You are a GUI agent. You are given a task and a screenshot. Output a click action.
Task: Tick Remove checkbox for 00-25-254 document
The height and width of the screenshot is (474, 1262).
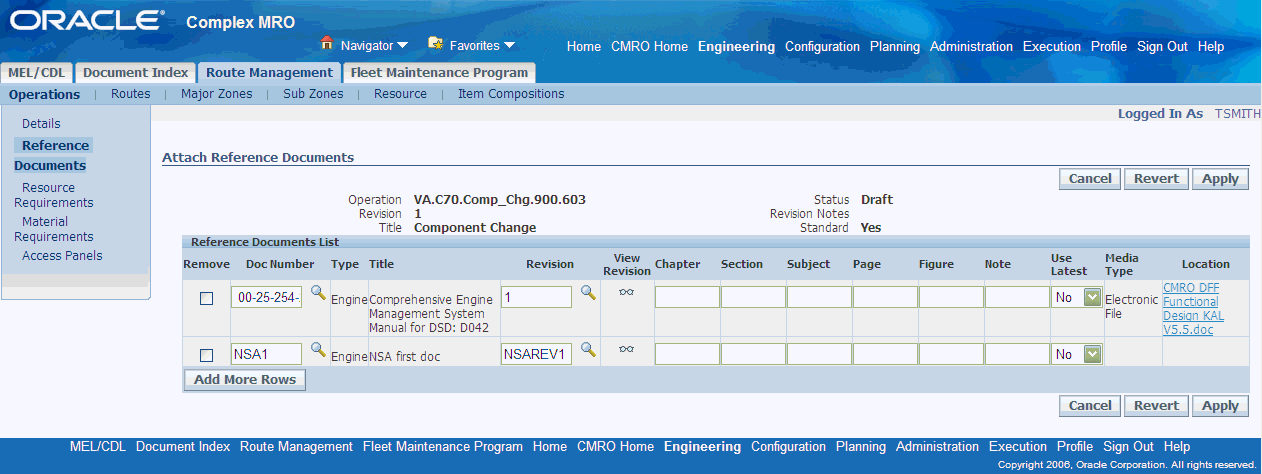[x=206, y=298]
